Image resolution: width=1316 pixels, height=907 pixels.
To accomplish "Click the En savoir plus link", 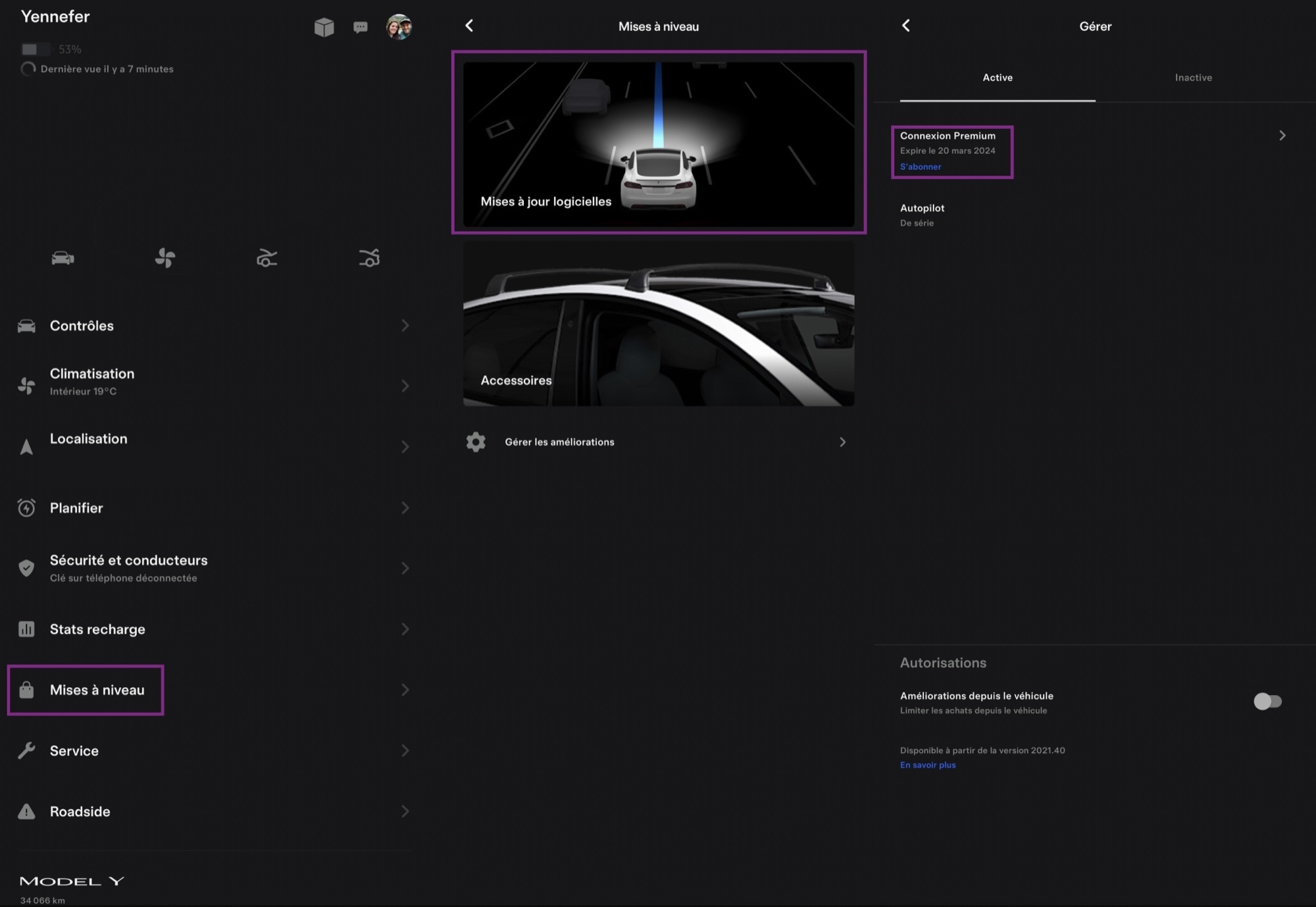I will point(928,765).
